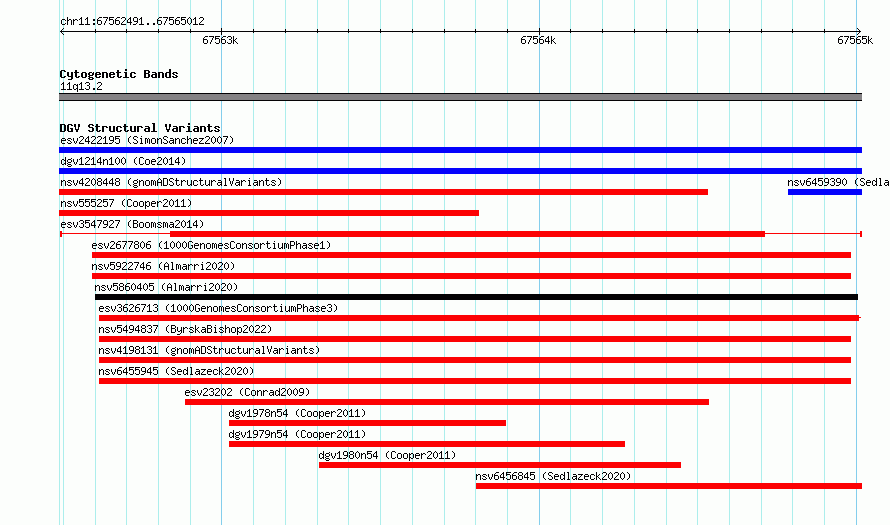
Task: Select the blue dgv1214n100 variant bar
Action: tap(460, 171)
